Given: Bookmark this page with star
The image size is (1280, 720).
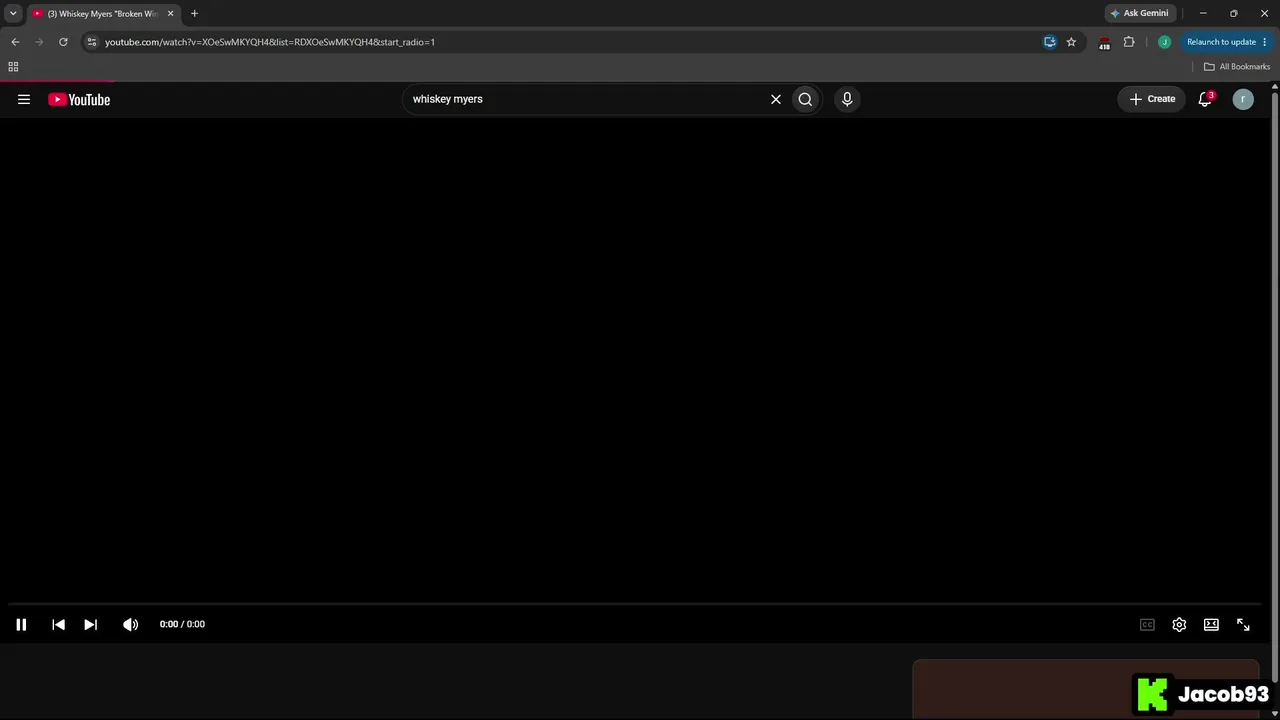Looking at the screenshot, I should (1071, 42).
